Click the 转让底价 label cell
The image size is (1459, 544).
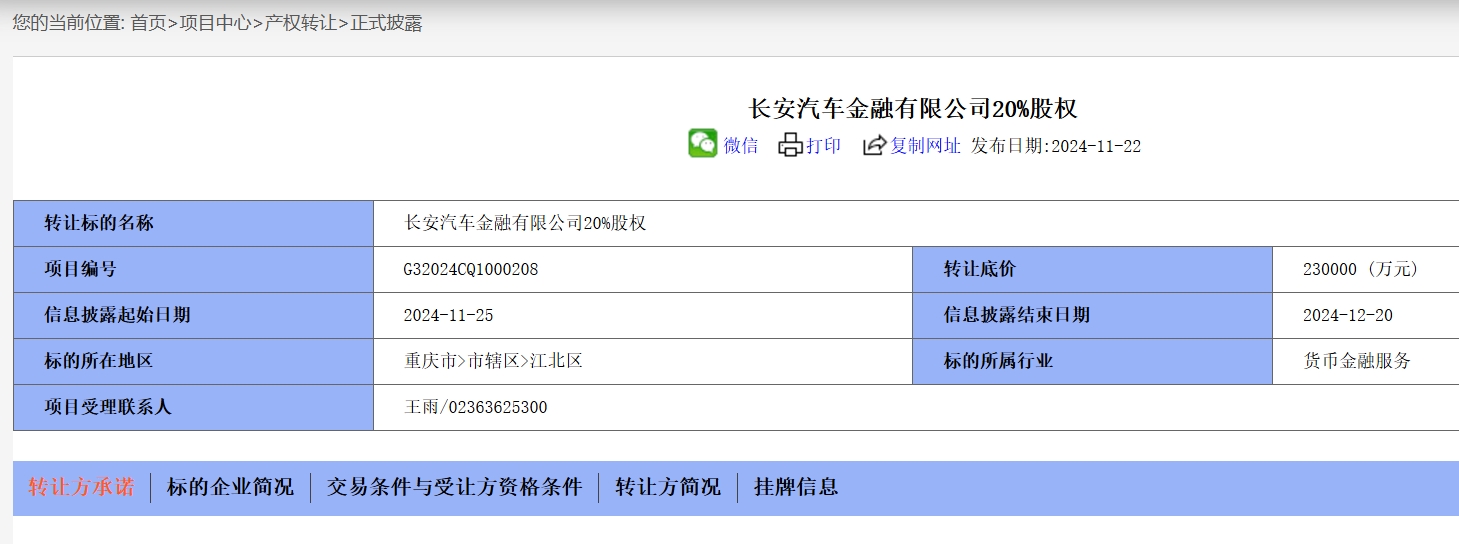[x=1092, y=269]
